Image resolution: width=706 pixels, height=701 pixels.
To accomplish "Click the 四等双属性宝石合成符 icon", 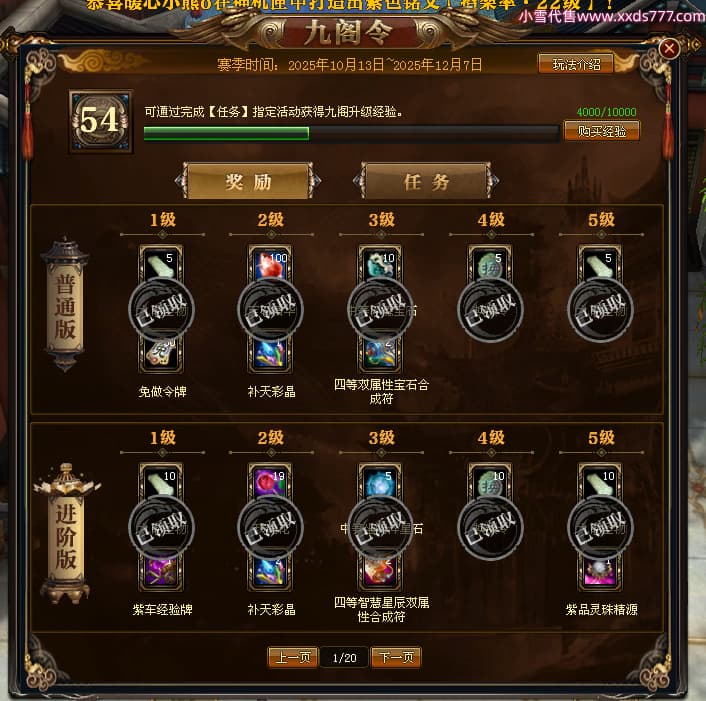I will point(380,355).
